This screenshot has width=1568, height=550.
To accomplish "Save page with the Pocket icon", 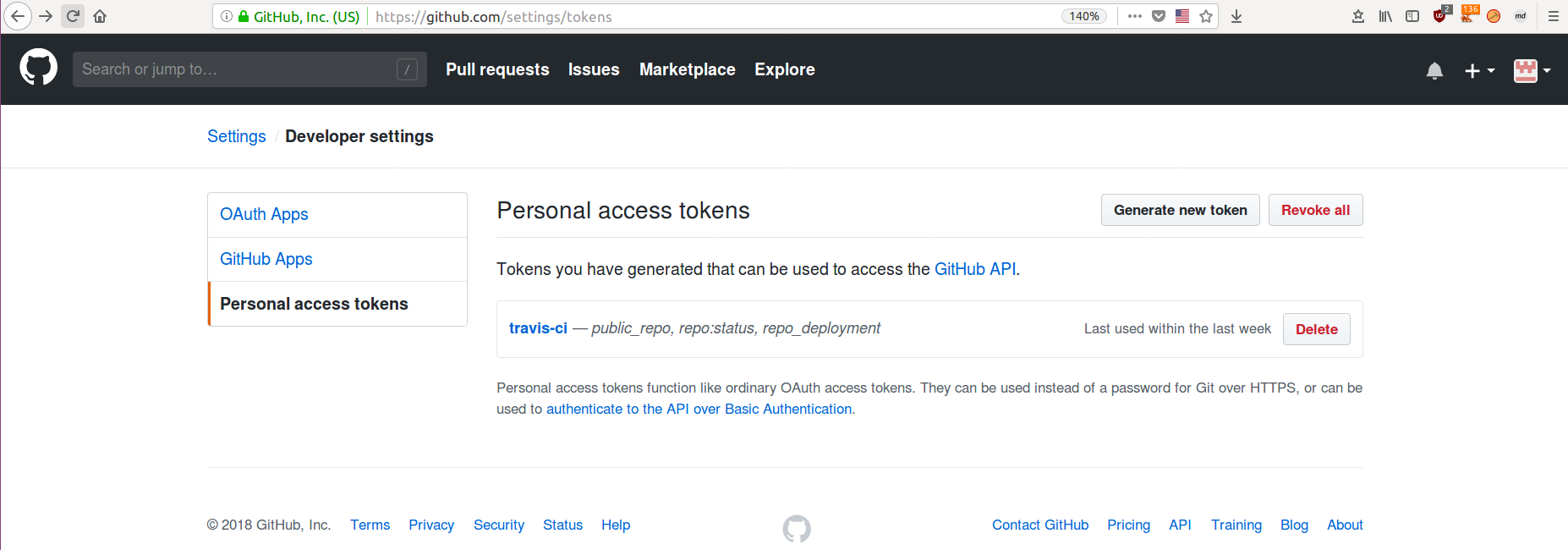I will pos(1159,16).
